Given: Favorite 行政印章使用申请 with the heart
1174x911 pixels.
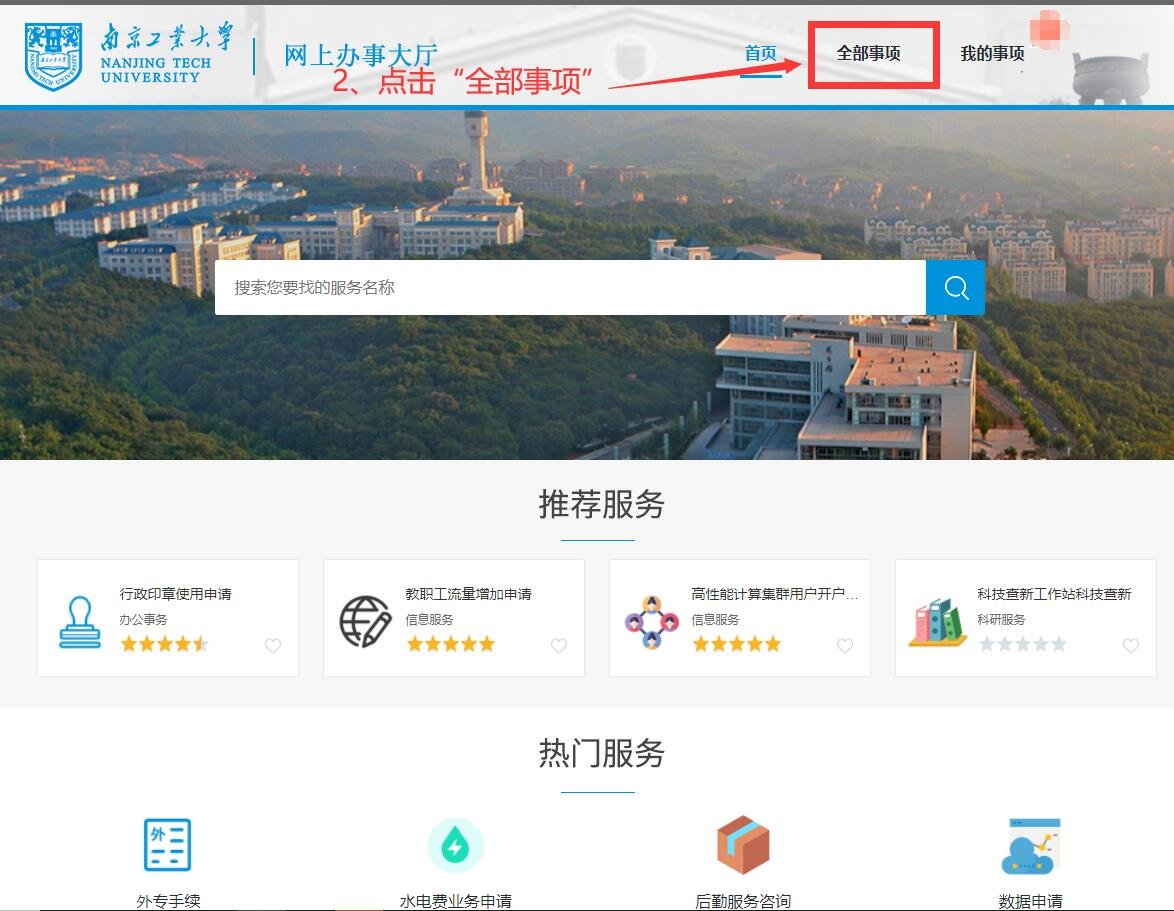Looking at the screenshot, I should point(273,646).
